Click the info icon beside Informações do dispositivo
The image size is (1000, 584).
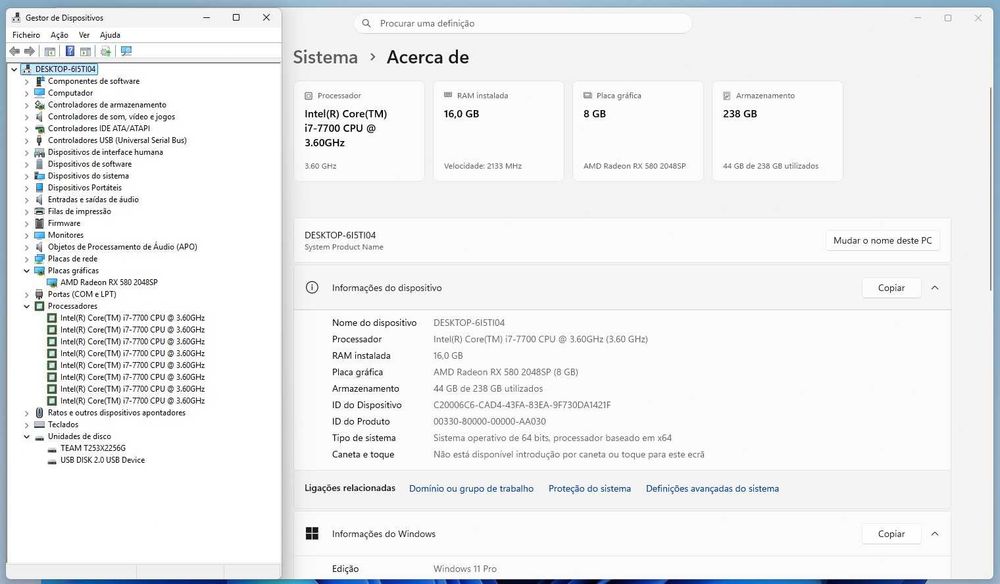pos(312,288)
